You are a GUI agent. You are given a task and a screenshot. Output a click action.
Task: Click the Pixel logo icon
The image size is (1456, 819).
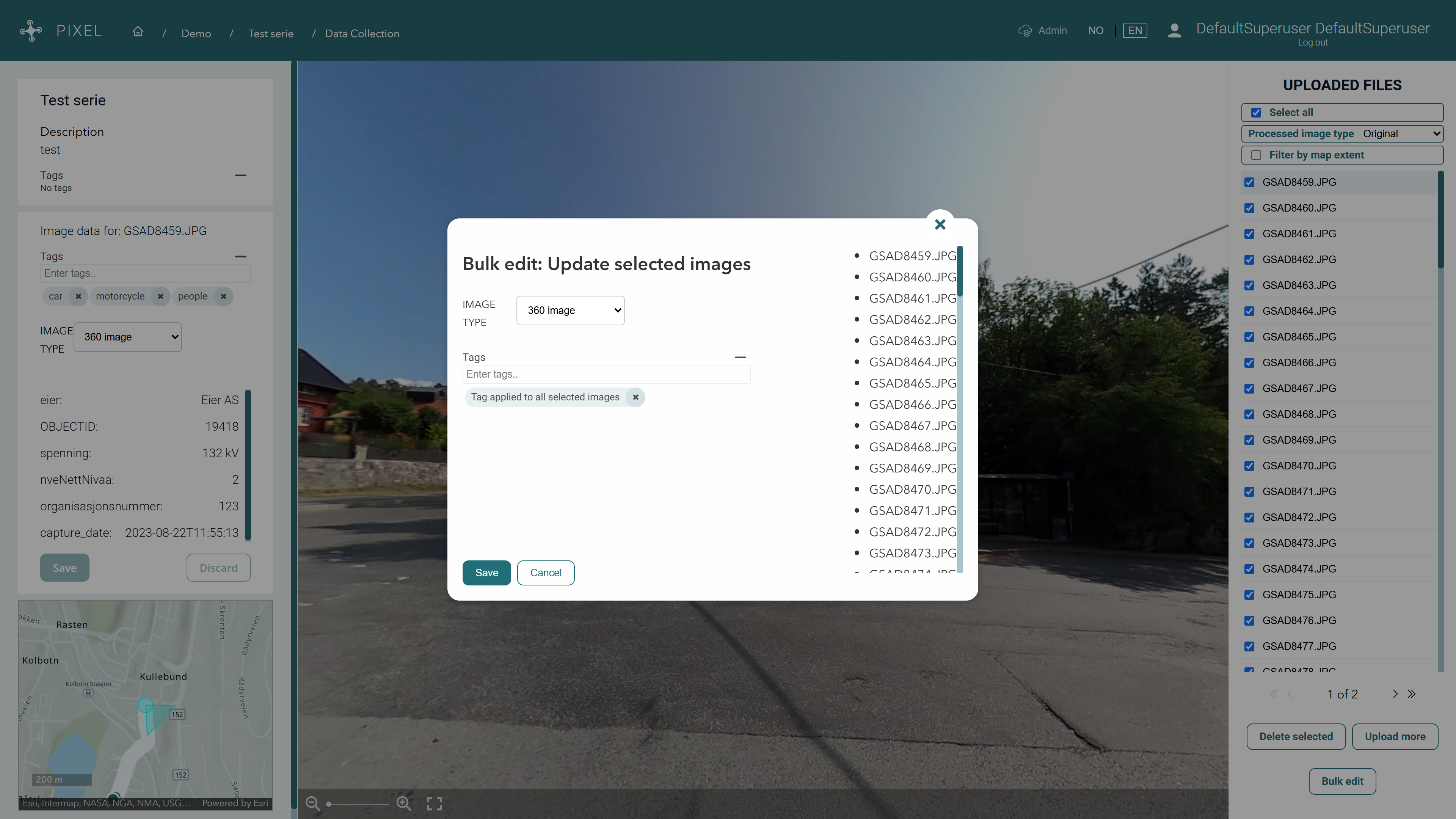click(x=31, y=30)
